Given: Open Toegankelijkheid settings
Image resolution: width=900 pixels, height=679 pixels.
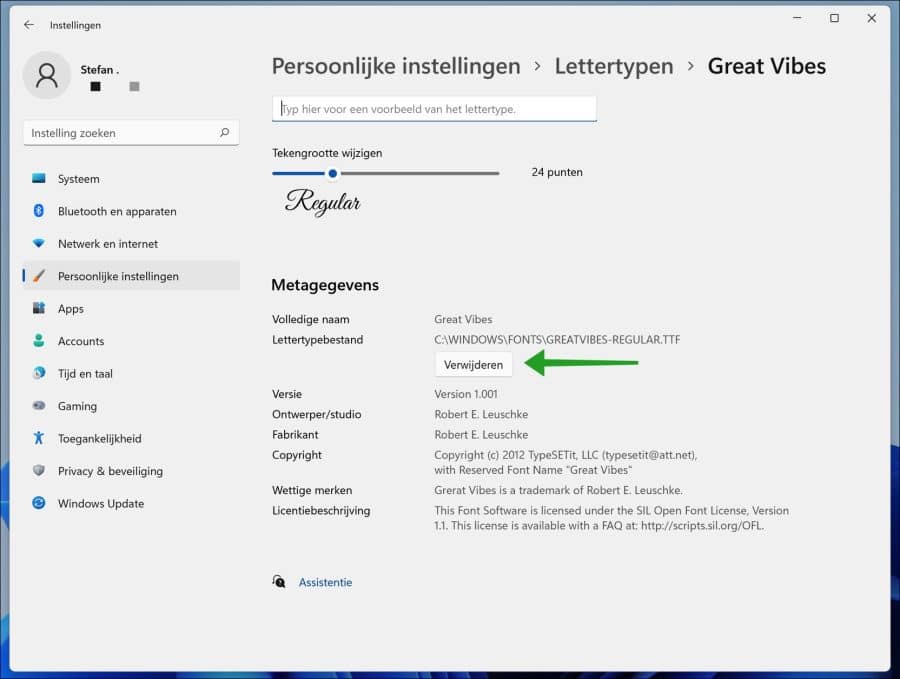Looking at the screenshot, I should click(131, 438).
